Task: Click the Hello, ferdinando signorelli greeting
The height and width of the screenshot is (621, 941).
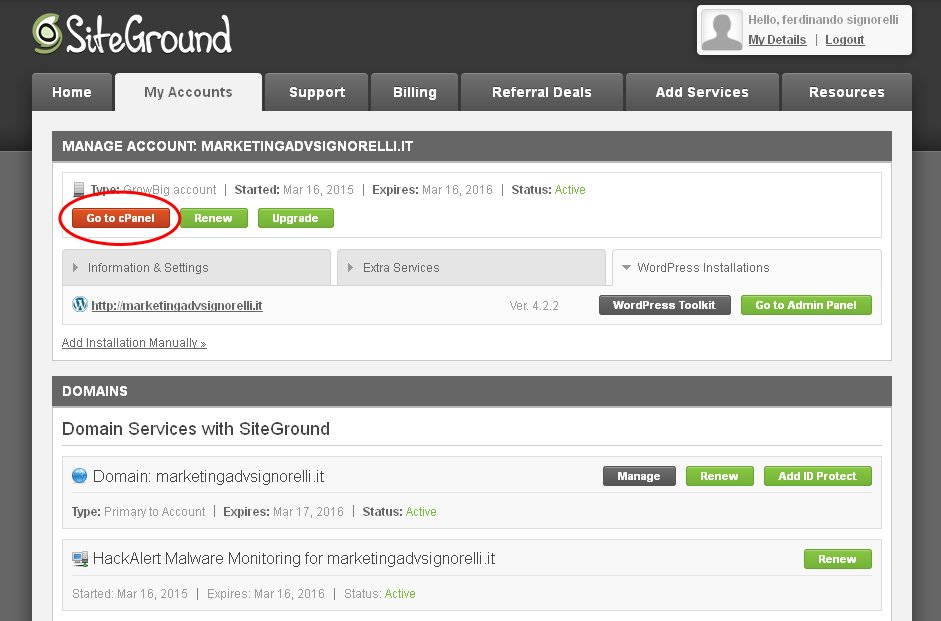Action: point(823,20)
